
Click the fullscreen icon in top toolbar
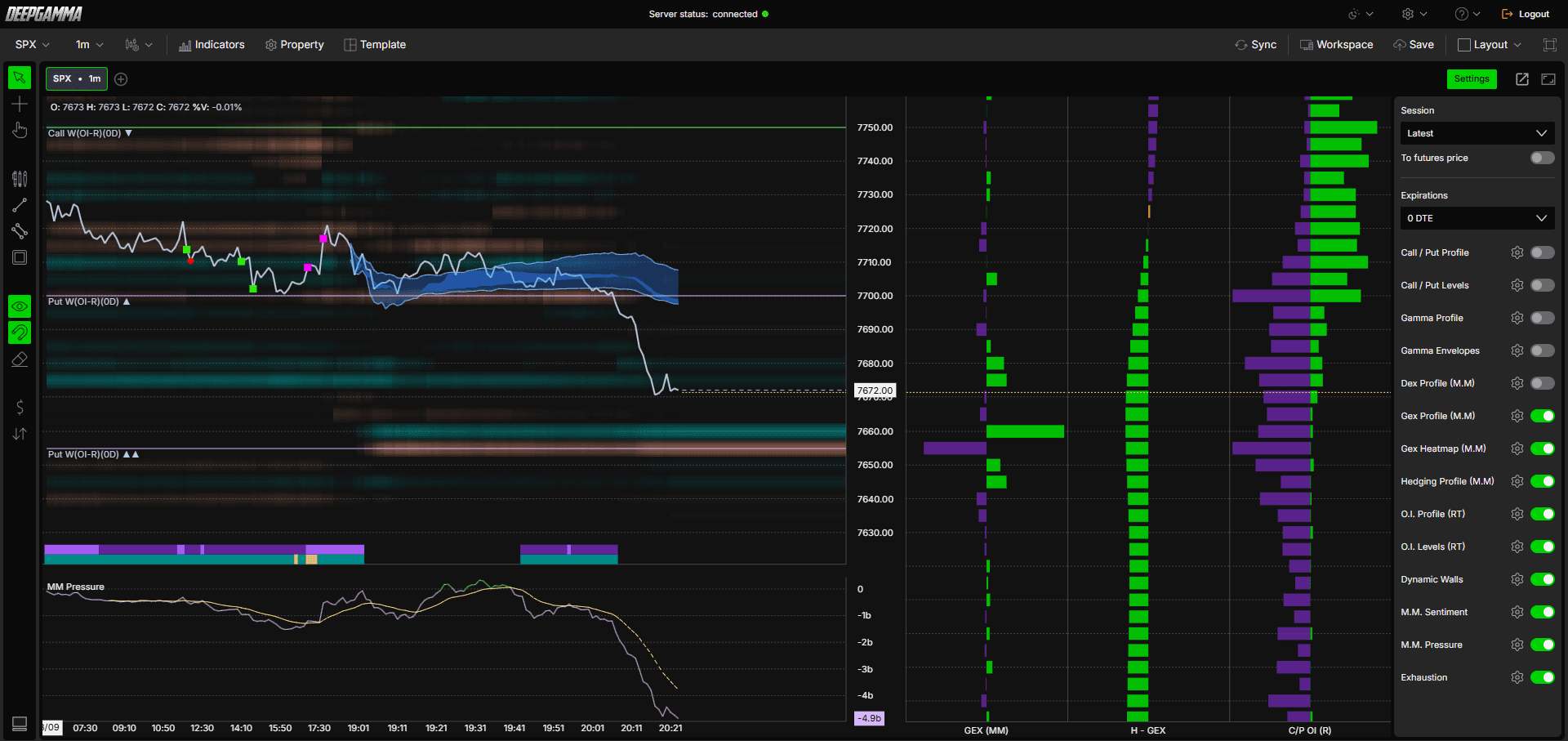[1549, 45]
